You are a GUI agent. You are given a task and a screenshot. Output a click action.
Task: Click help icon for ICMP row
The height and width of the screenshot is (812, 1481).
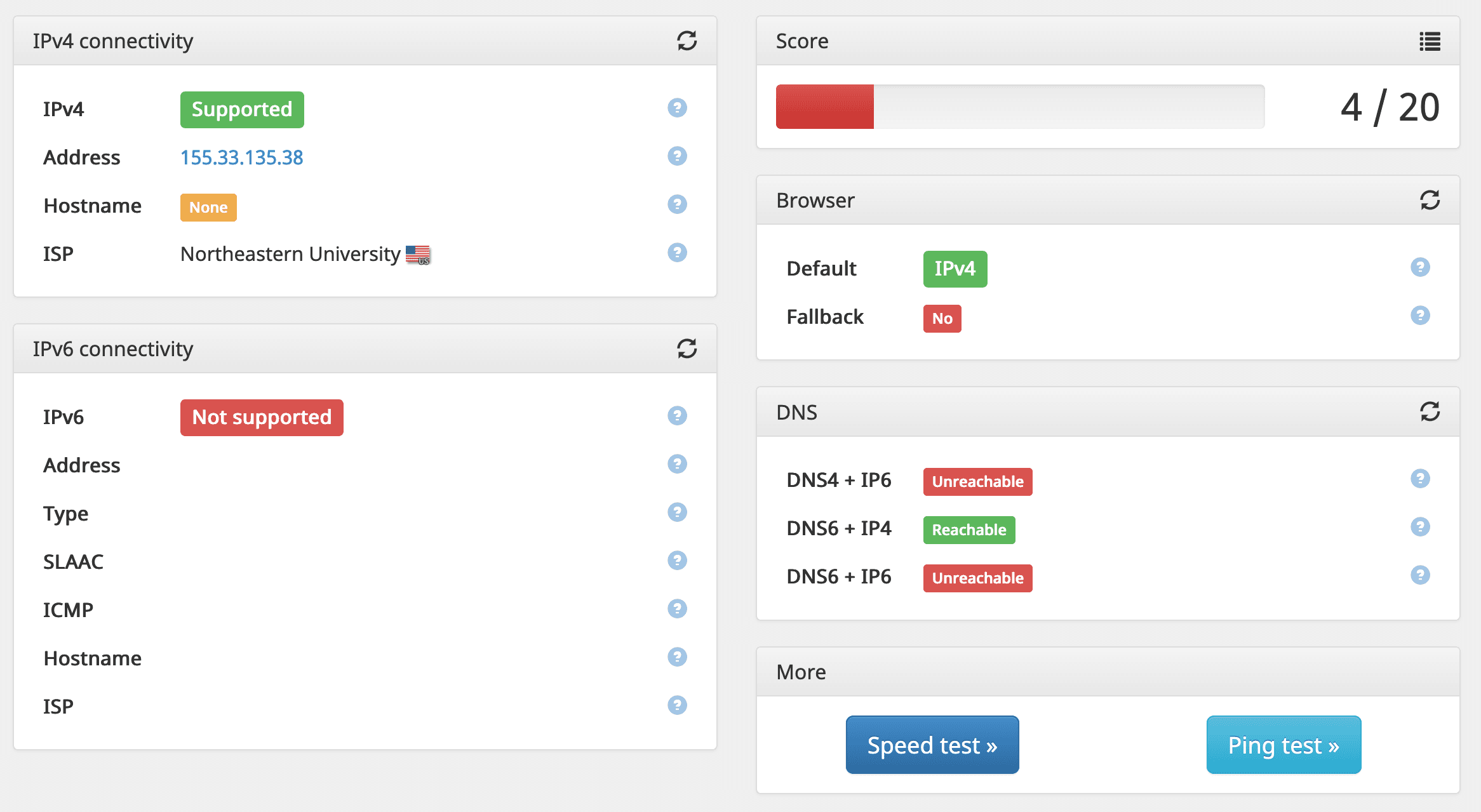[677, 609]
